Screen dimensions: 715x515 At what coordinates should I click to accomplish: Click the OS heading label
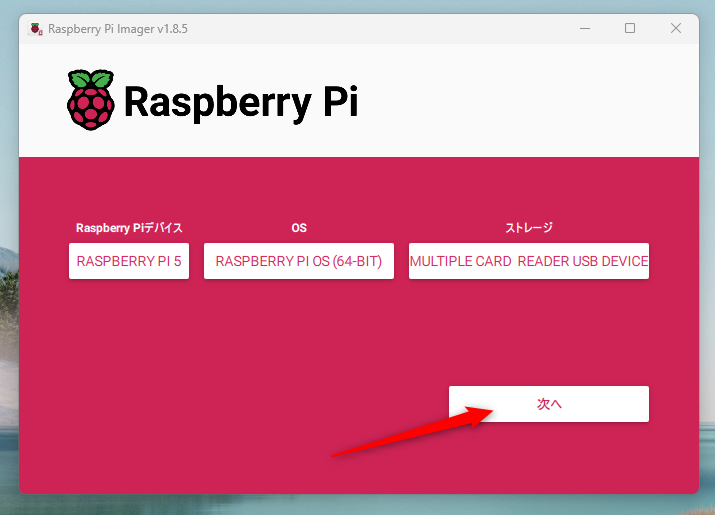pyautogui.click(x=299, y=228)
